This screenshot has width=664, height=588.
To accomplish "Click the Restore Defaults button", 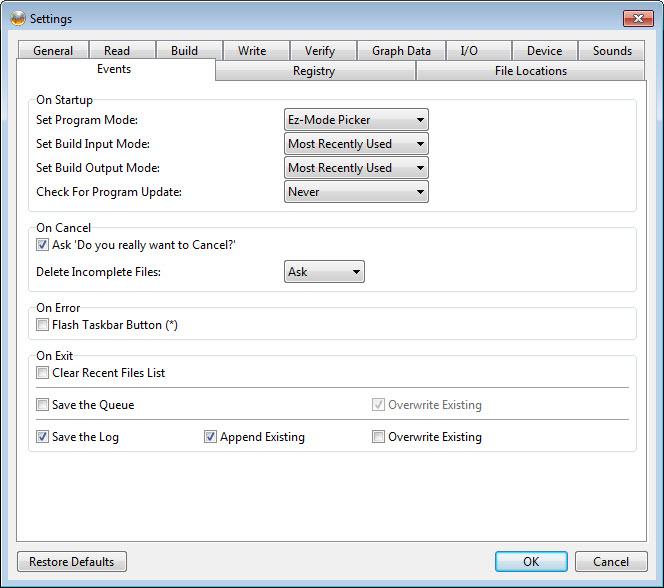I will click(72, 562).
